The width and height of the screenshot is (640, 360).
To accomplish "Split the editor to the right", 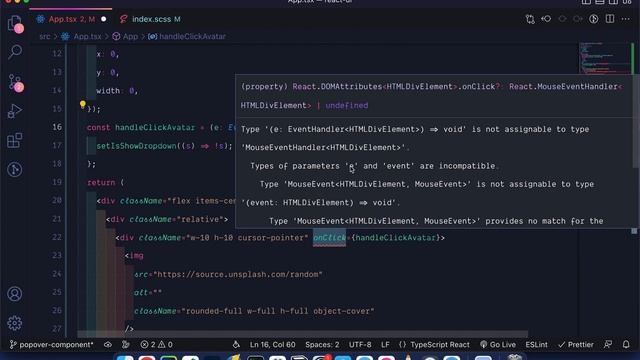I will coord(610,19).
